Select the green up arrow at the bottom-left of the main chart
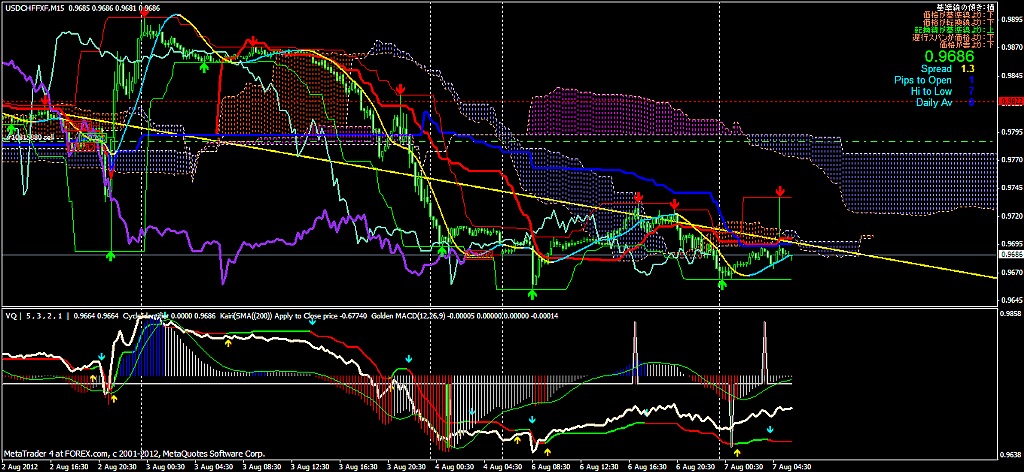The image size is (1024, 472). click(x=110, y=257)
